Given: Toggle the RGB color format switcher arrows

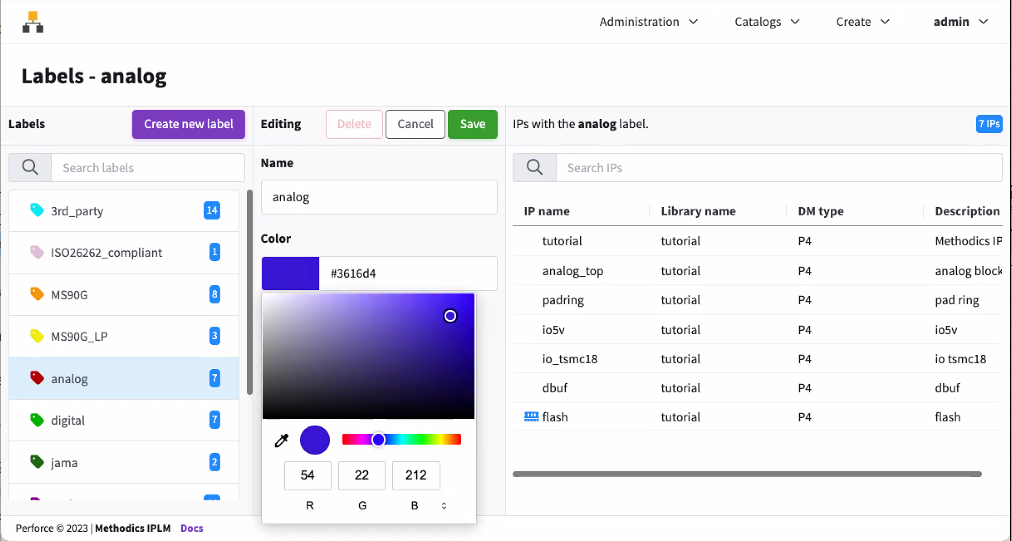Looking at the screenshot, I should (444, 506).
